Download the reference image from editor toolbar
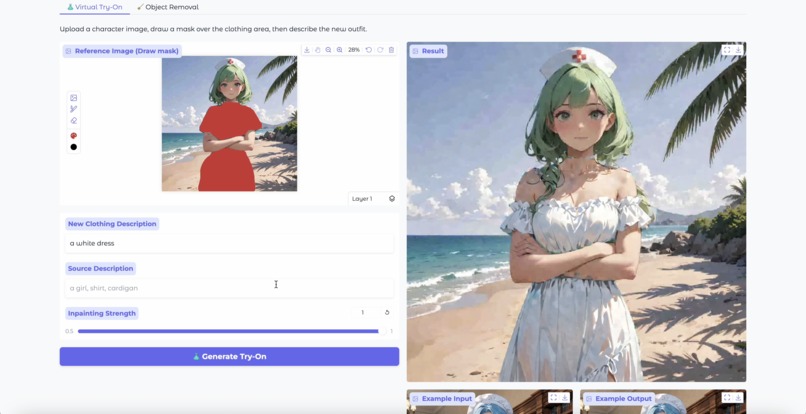 point(307,50)
